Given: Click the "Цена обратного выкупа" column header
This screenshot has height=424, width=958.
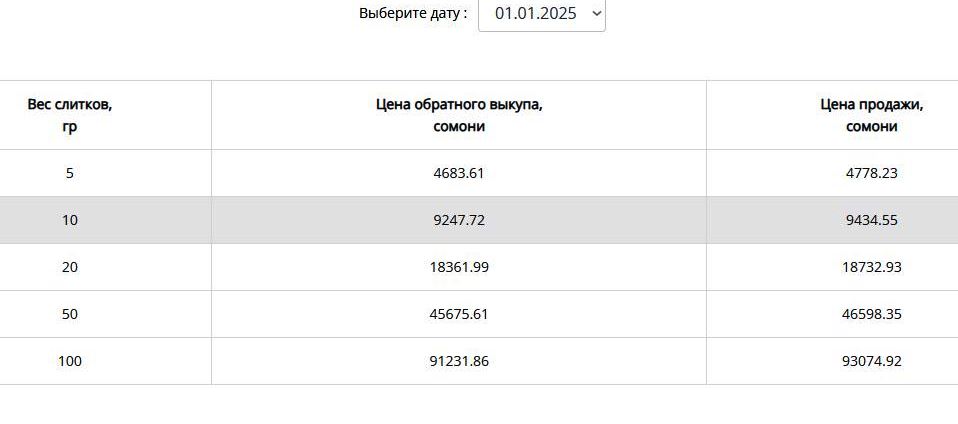Looking at the screenshot, I should coord(459,115).
